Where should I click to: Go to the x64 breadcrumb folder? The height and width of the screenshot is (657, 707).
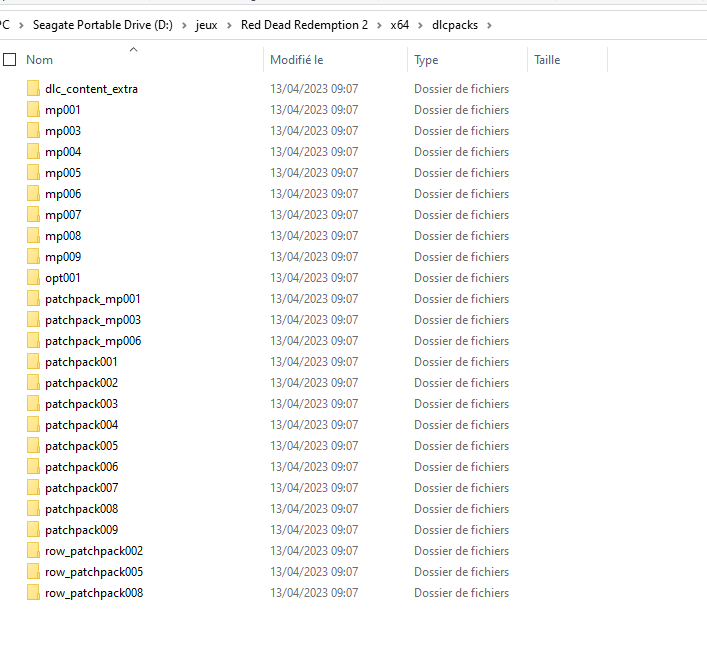pos(399,25)
